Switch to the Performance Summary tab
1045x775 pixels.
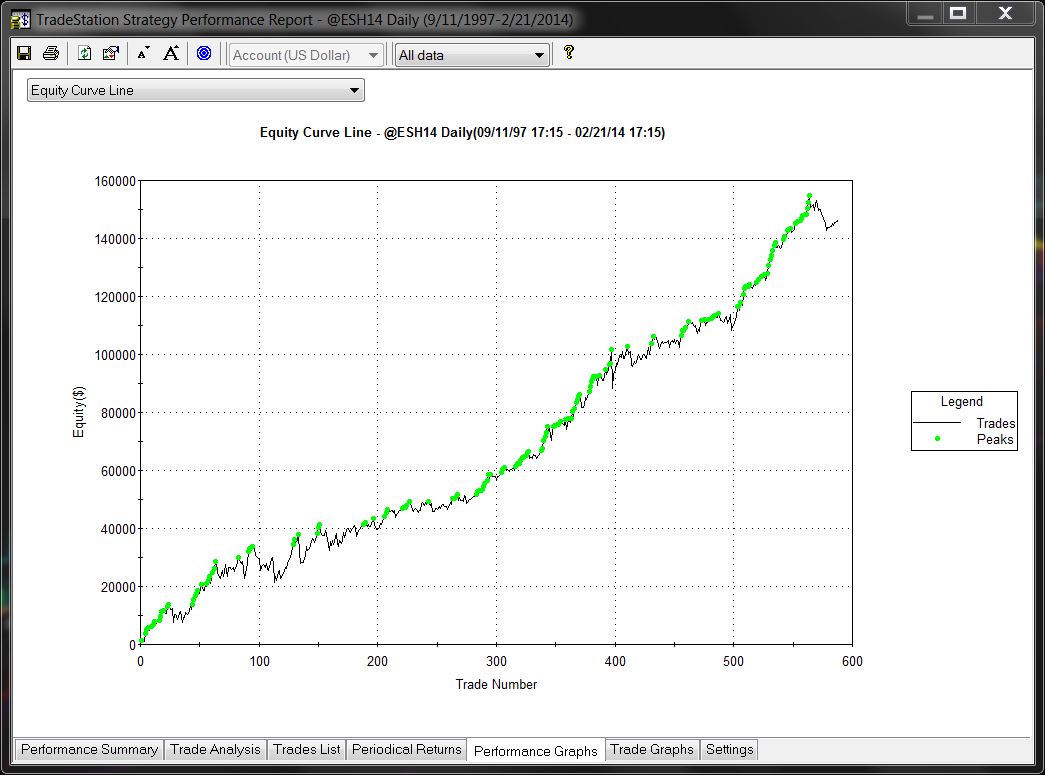[x=89, y=750]
